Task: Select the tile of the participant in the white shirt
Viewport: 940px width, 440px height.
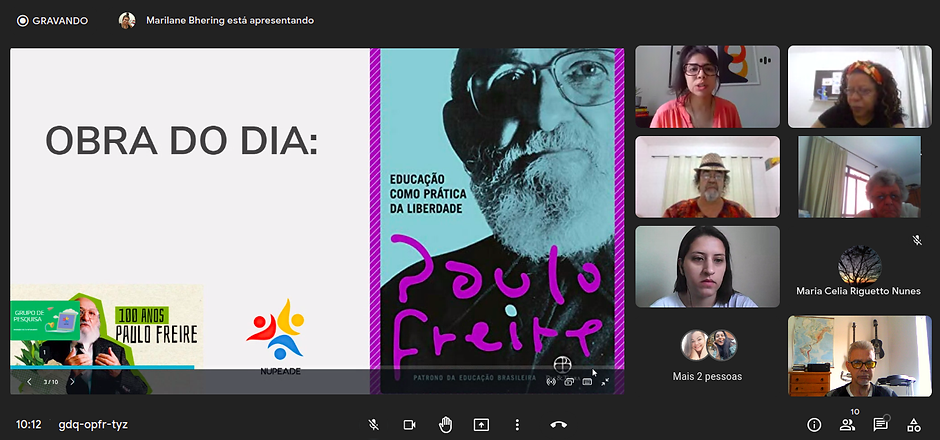Action: point(707,267)
